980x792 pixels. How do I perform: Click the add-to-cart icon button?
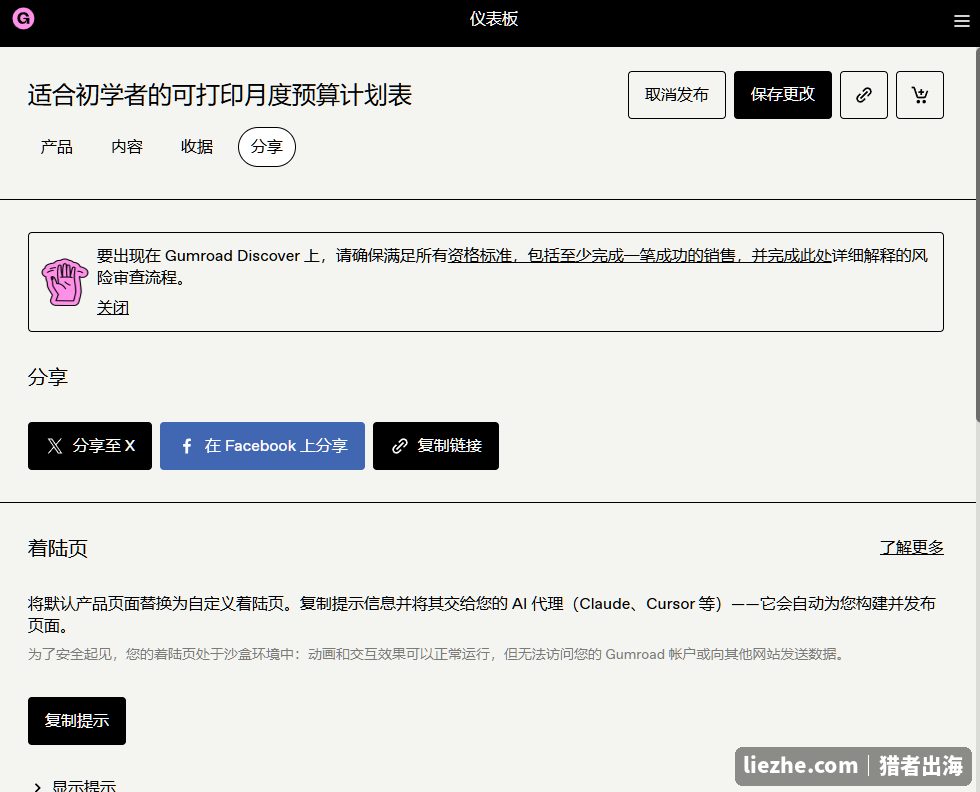(x=919, y=95)
